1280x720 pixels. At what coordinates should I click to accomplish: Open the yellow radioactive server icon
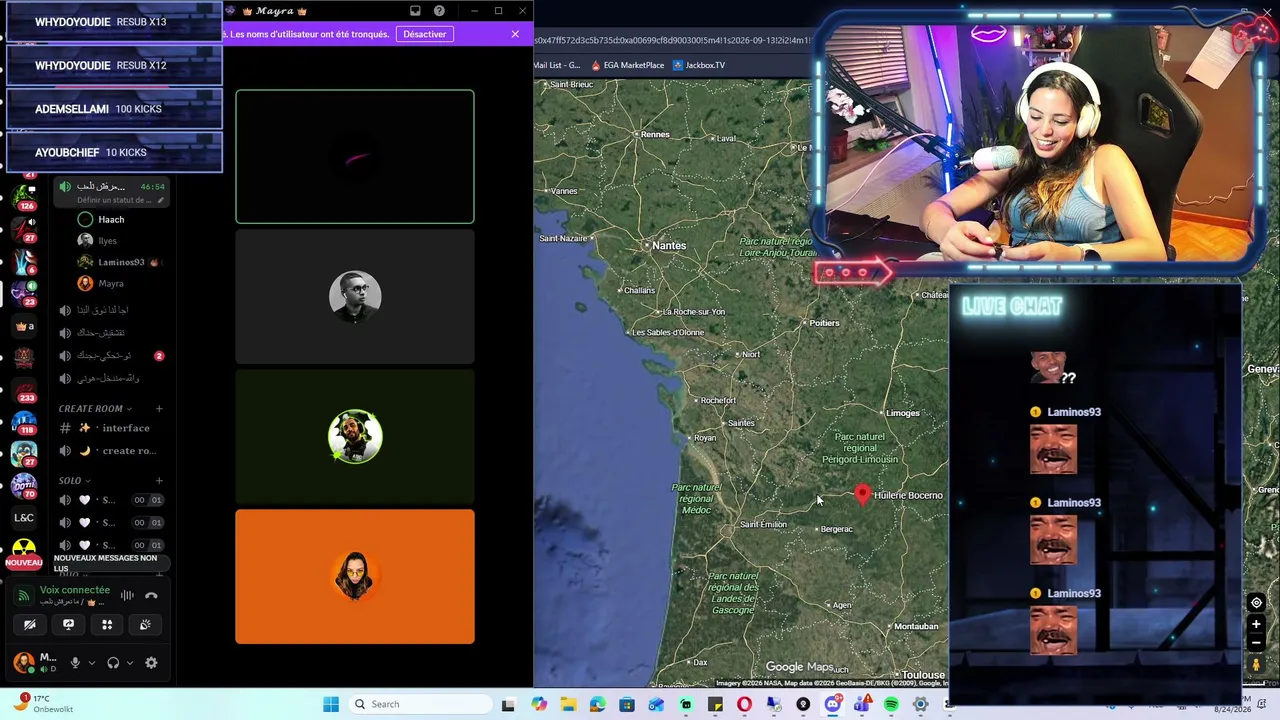[x=24, y=548]
